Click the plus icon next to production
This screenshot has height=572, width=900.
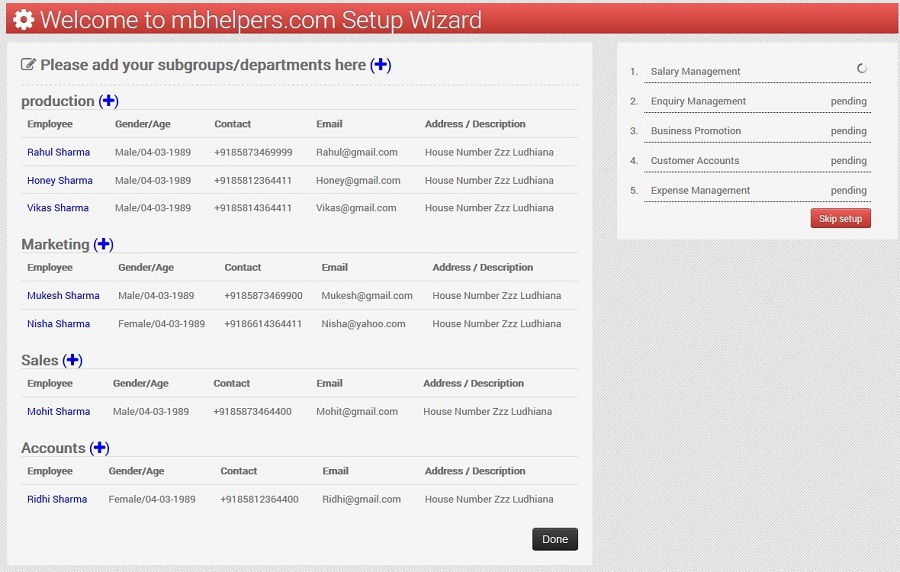pyautogui.click(x=109, y=101)
